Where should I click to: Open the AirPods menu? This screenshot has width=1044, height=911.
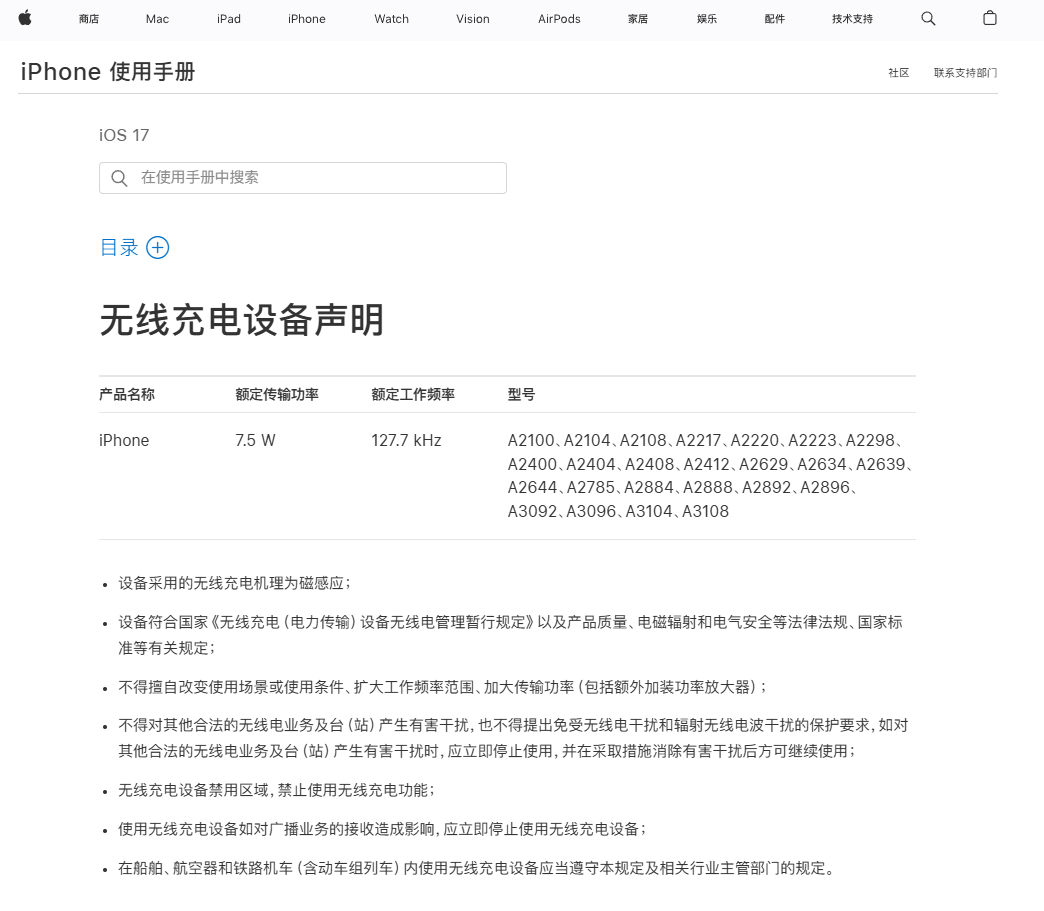[559, 19]
